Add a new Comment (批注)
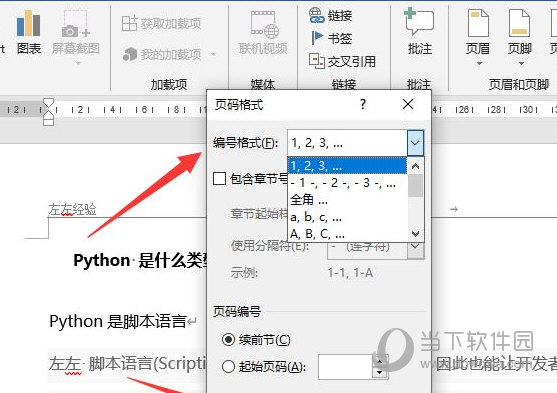The height and width of the screenshot is (393, 557). coord(420,33)
